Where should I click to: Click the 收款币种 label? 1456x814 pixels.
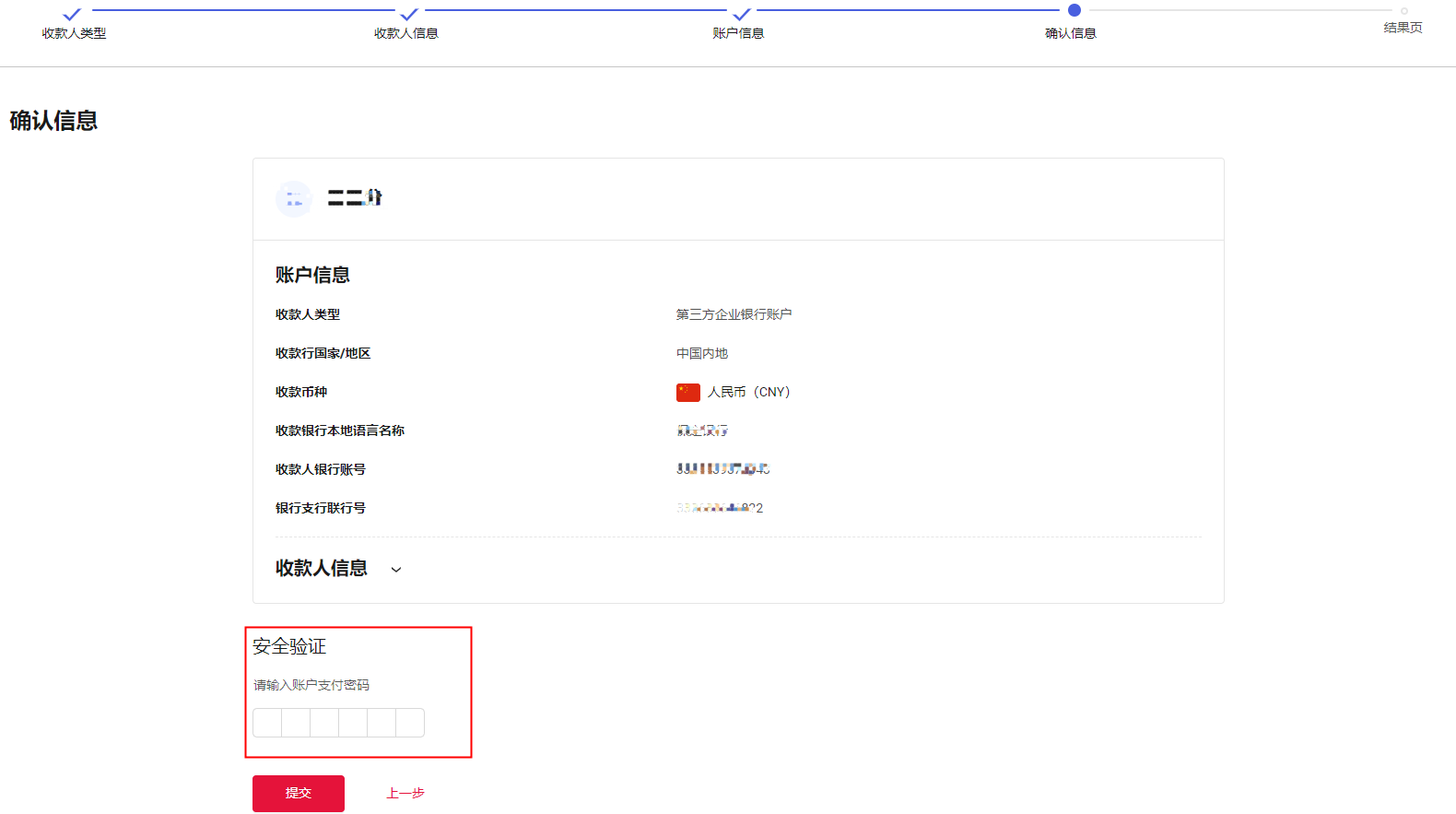pos(301,393)
